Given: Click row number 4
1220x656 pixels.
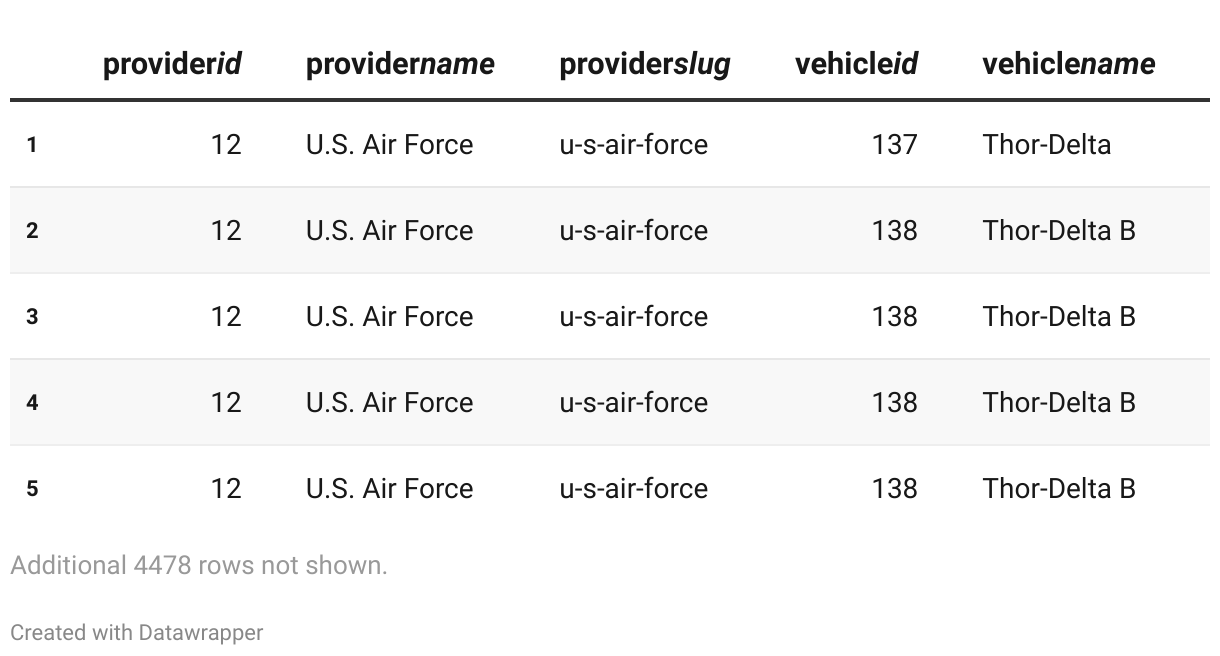Looking at the screenshot, I should (32, 403).
